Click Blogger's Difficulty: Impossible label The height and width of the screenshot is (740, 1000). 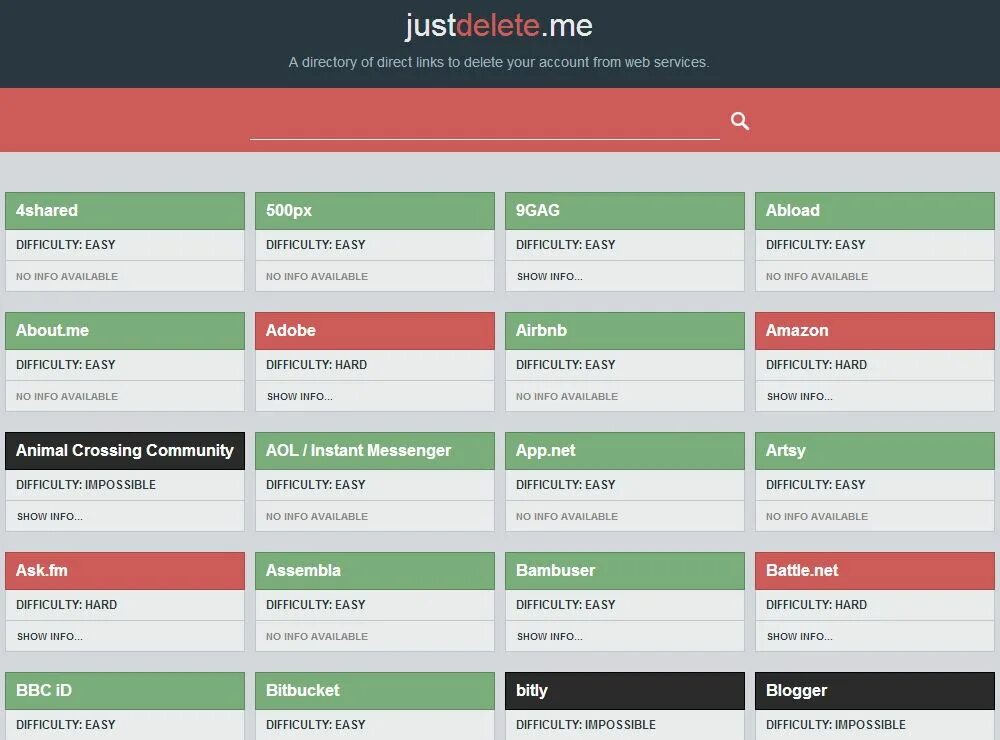836,724
